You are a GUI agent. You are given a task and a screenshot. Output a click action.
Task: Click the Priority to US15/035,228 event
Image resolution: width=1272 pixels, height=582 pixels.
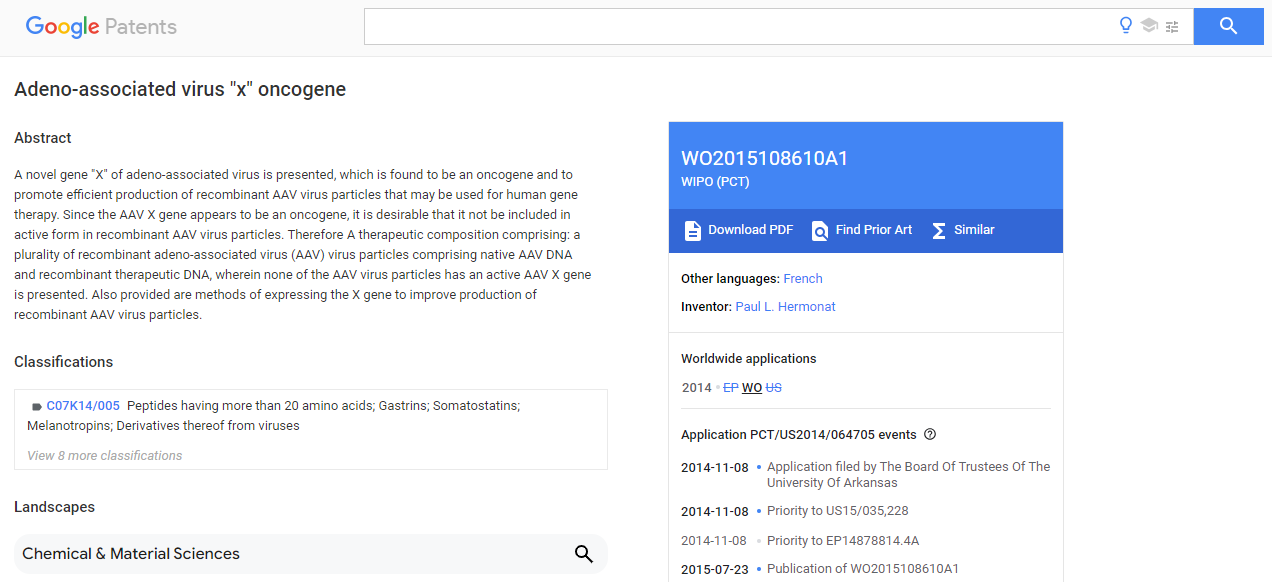click(x=838, y=511)
